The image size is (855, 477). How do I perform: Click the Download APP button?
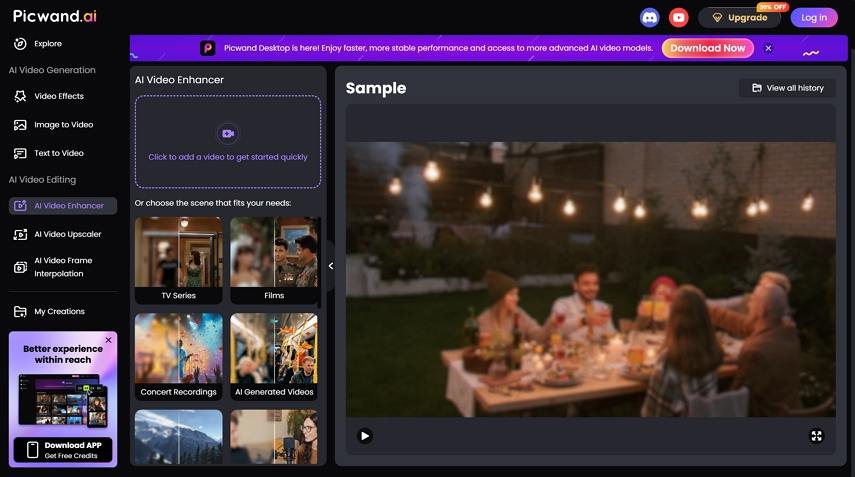pyautogui.click(x=63, y=450)
